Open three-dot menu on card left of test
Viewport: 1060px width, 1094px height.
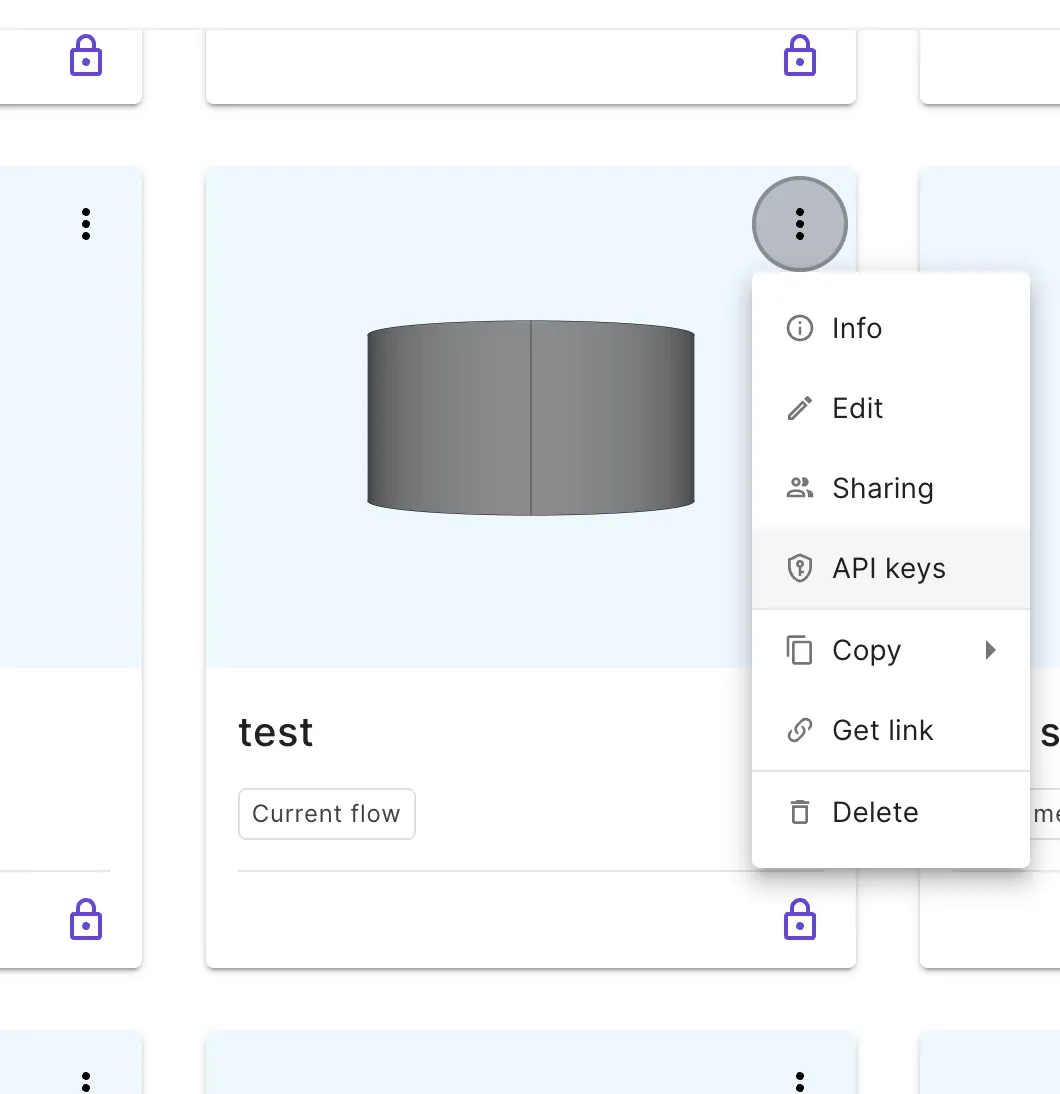coord(86,224)
